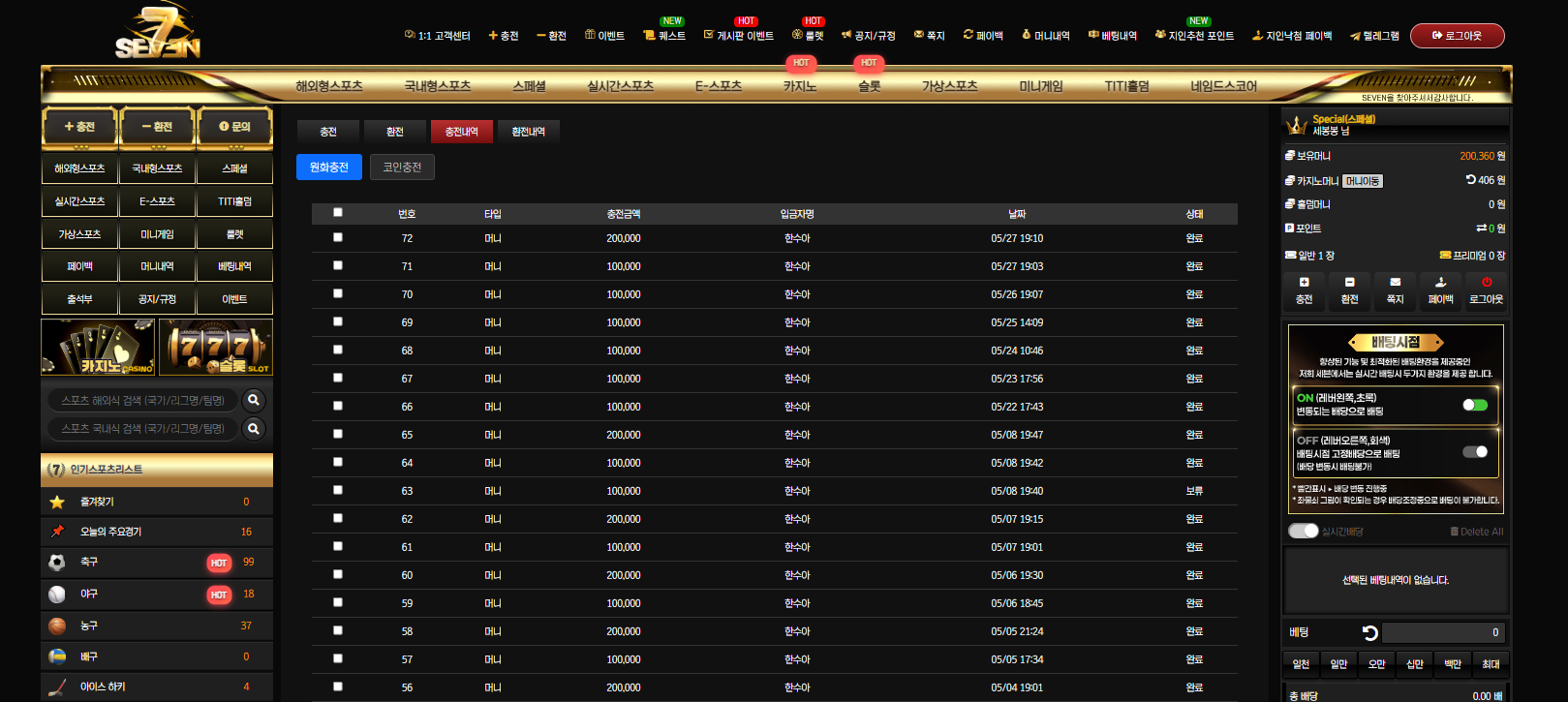Click the soccer ball icon in sports list

[x=57, y=562]
